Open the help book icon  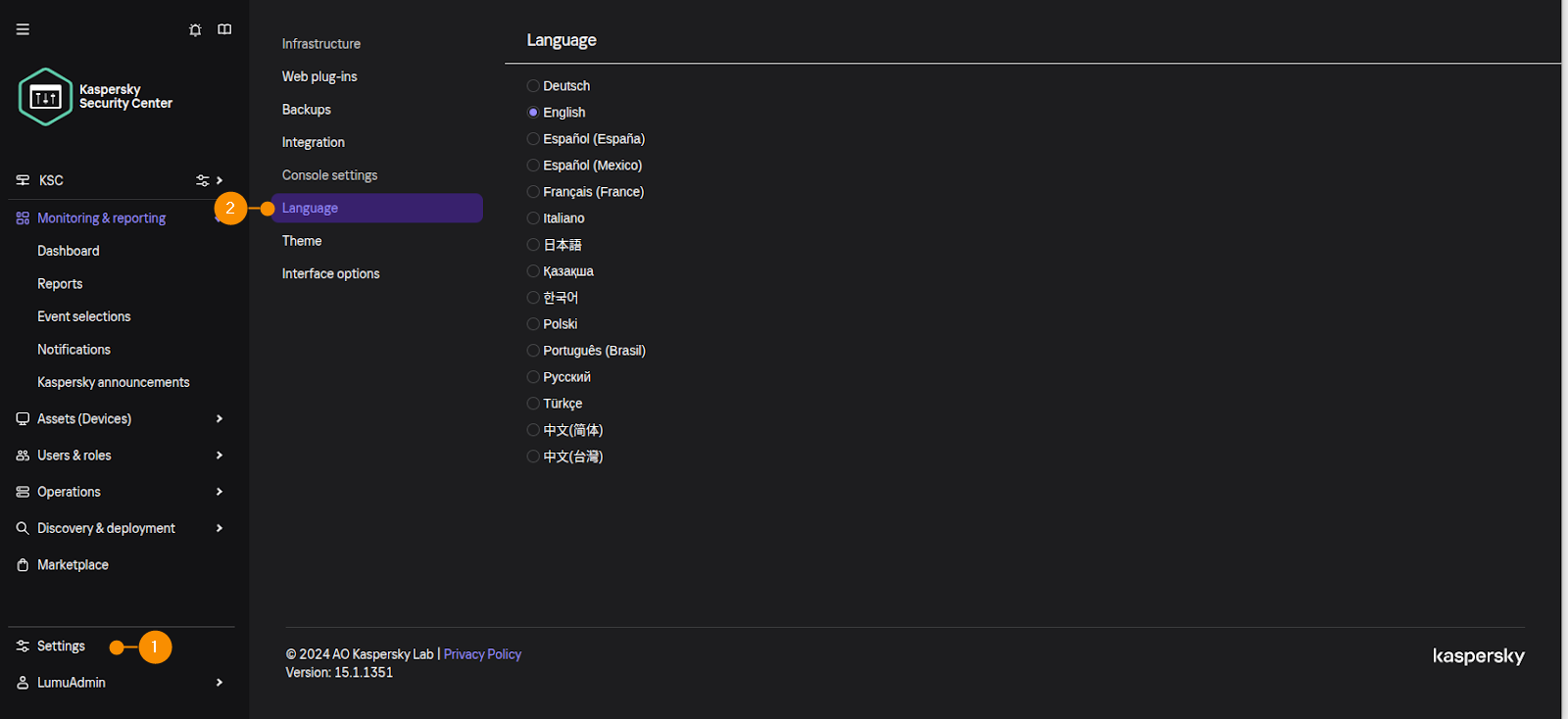click(224, 29)
